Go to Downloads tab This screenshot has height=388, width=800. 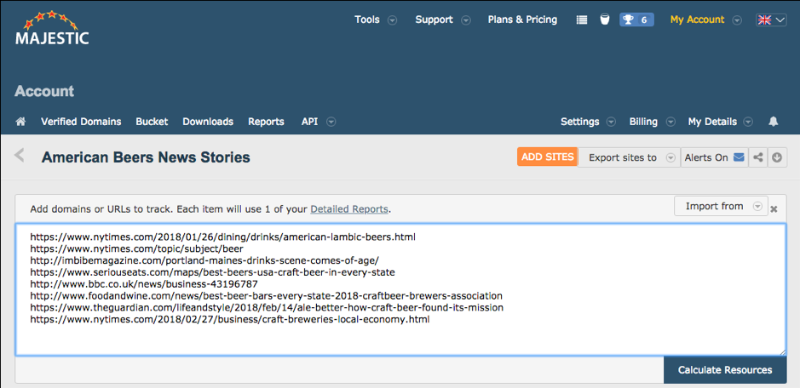pyautogui.click(x=208, y=122)
